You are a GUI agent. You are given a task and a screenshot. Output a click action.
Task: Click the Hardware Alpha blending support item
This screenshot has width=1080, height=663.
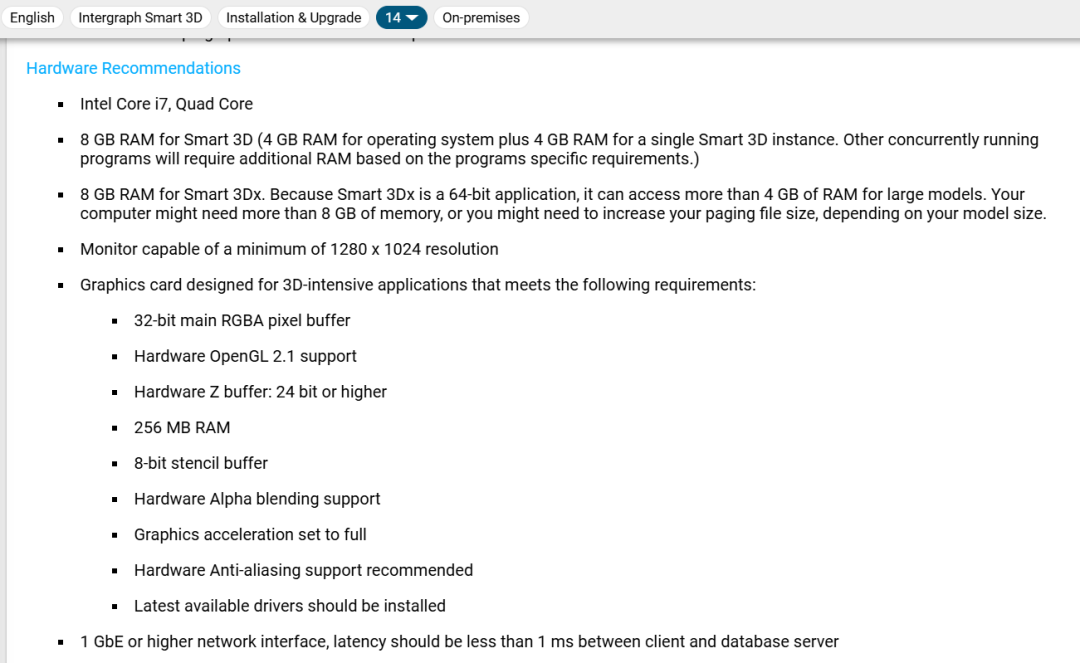coord(257,499)
